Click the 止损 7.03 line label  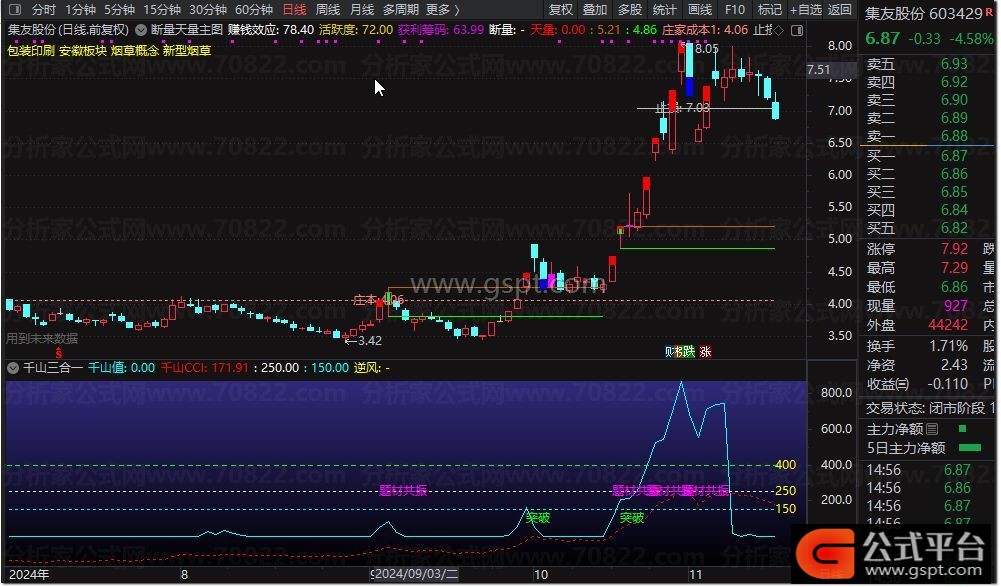tap(683, 107)
